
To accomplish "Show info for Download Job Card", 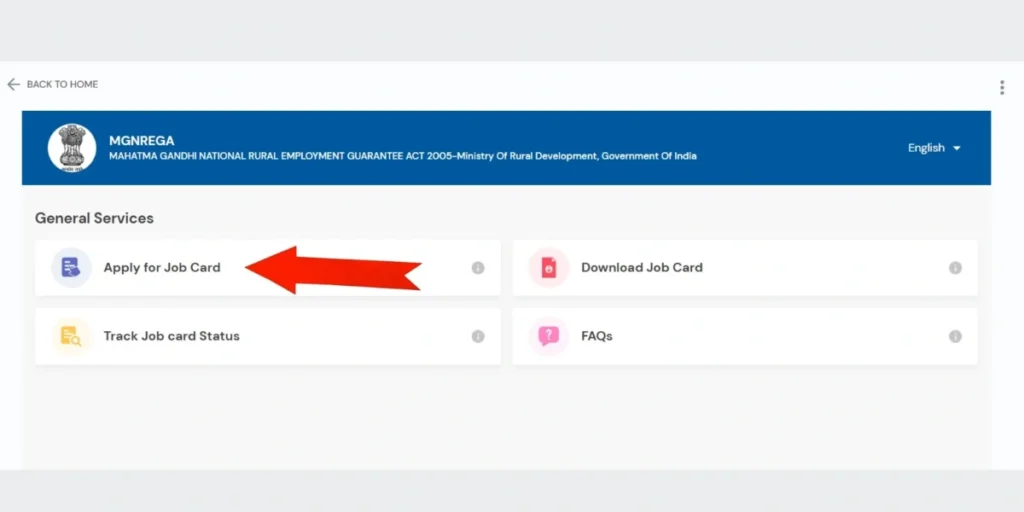I will [x=955, y=268].
